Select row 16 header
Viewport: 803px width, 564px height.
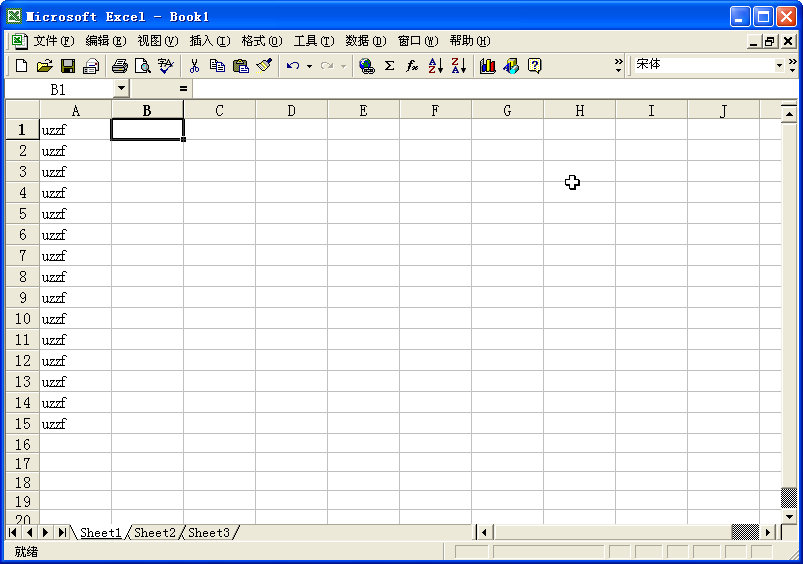coord(23,444)
